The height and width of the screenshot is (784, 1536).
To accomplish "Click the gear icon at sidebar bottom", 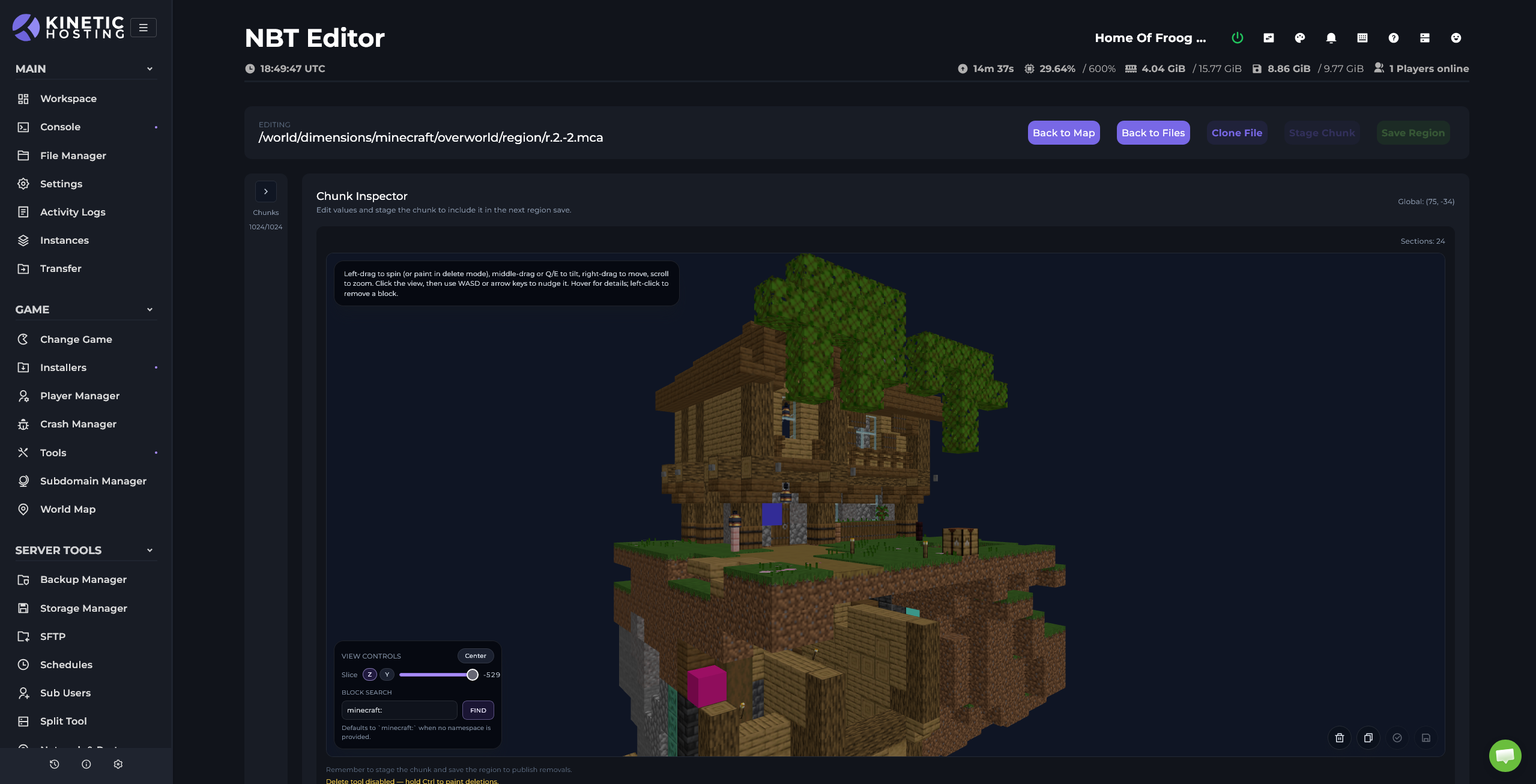I will 118,764.
